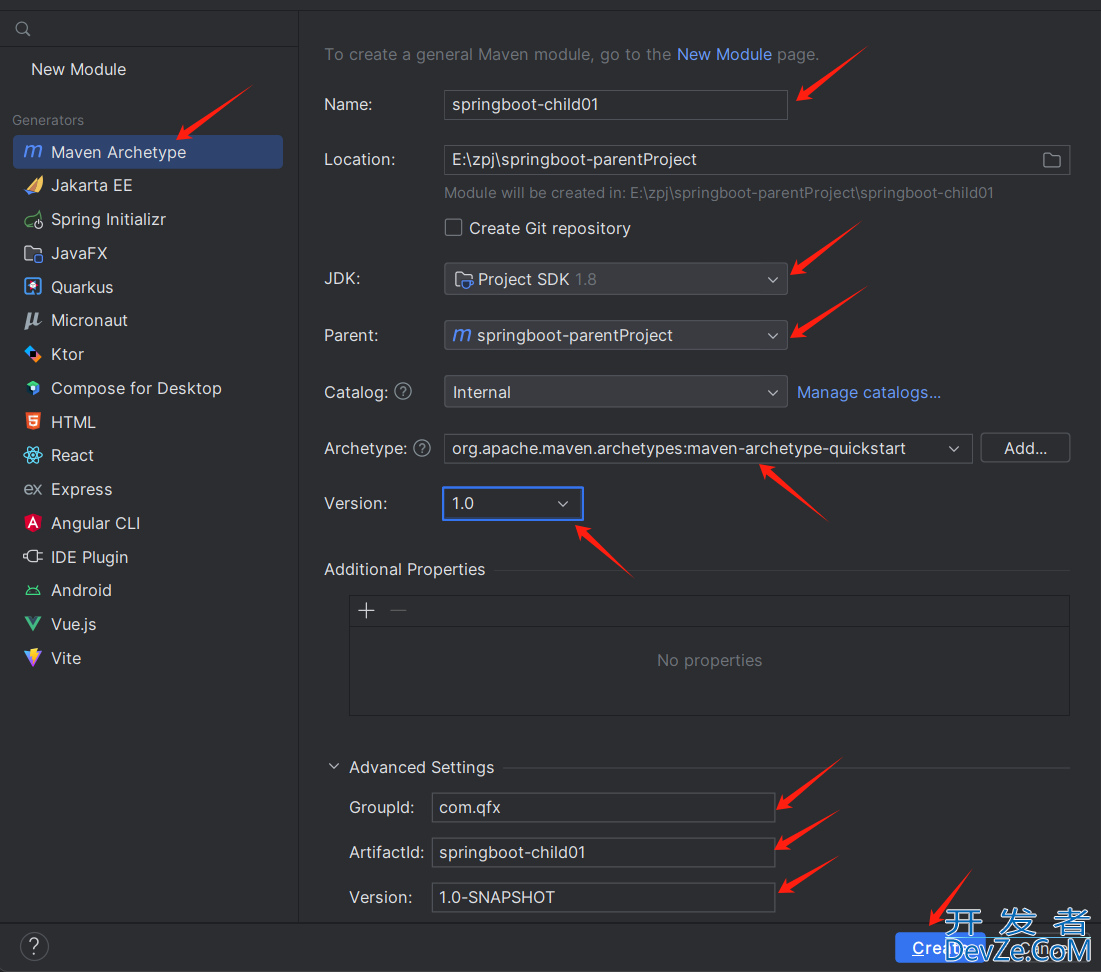The height and width of the screenshot is (972, 1101).
Task: Click the 1.0-SNAPSHOT version field
Action: coord(603,898)
